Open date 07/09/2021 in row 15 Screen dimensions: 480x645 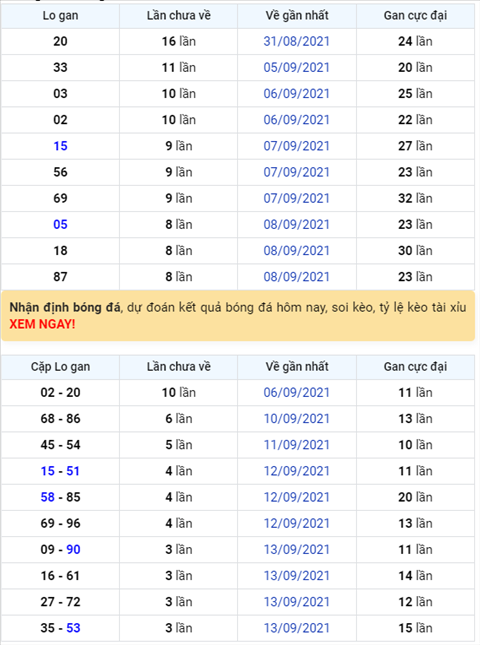(297, 146)
